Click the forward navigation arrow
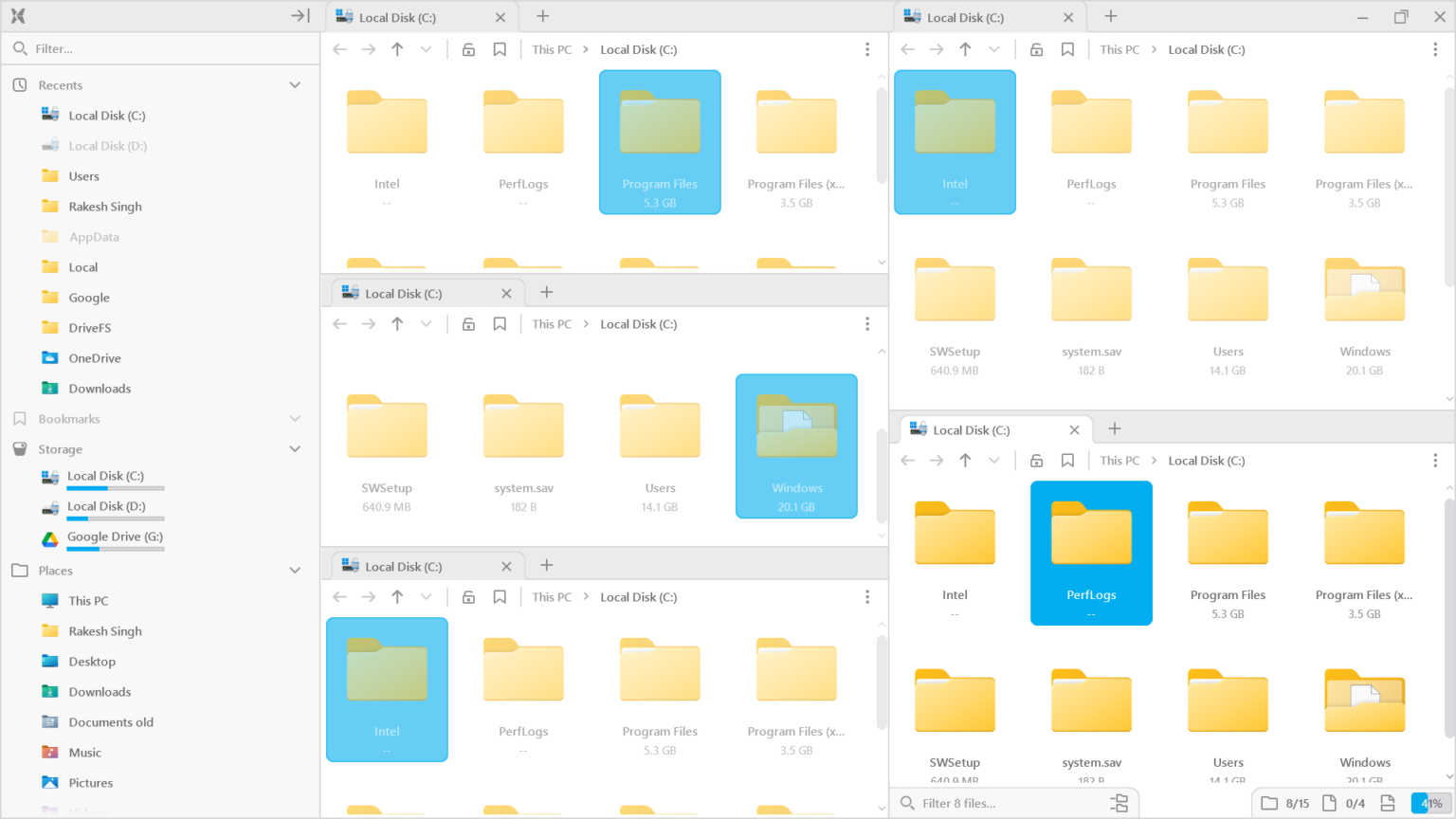1456x819 pixels. pyautogui.click(x=369, y=48)
